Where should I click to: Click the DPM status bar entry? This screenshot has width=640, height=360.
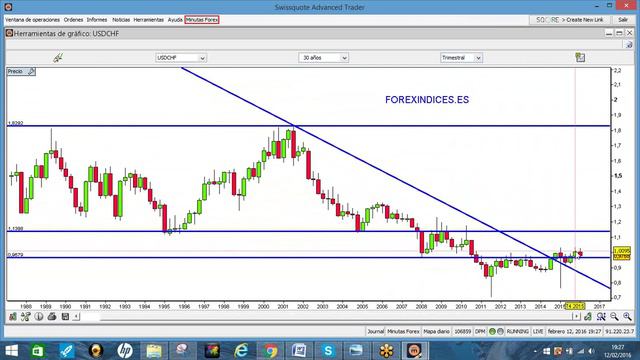(x=480, y=331)
